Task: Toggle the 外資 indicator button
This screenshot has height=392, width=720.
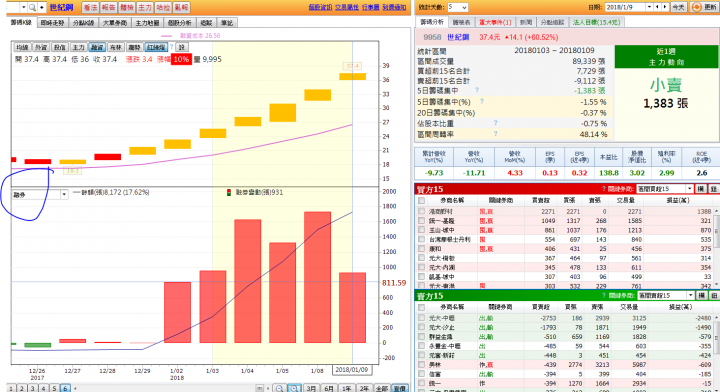Action: (x=41, y=47)
